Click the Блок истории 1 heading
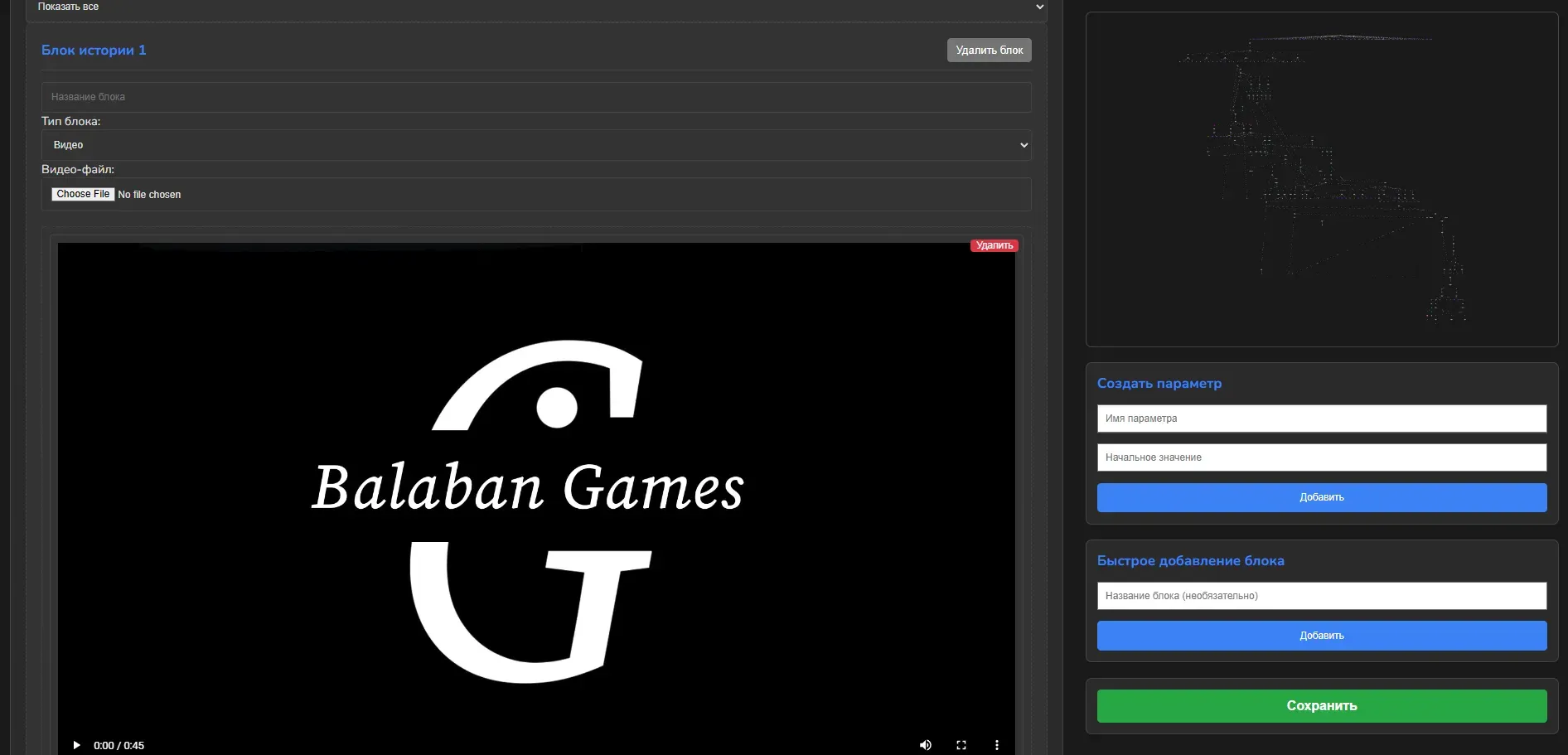The width and height of the screenshot is (1568, 755). (x=94, y=51)
